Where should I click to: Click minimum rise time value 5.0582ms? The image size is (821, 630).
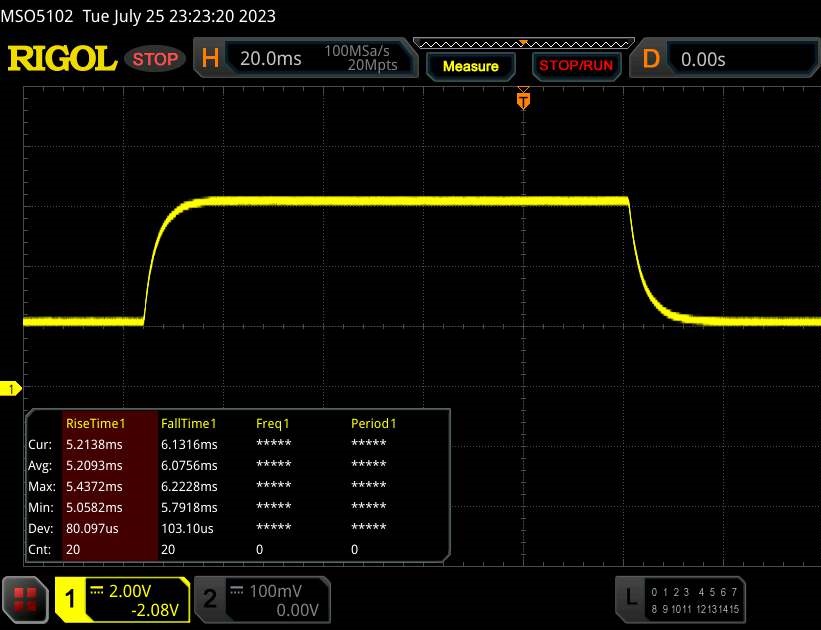point(94,507)
